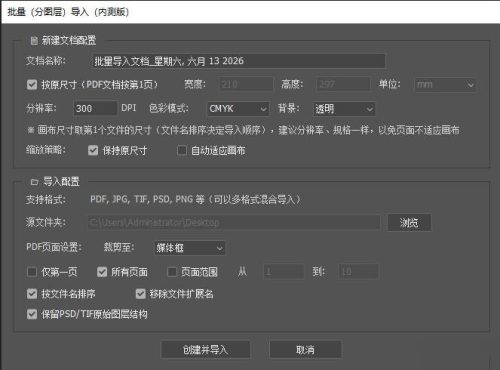Click the folder icon beside 导入配置
This screenshot has height=370, width=500.
click(34, 182)
